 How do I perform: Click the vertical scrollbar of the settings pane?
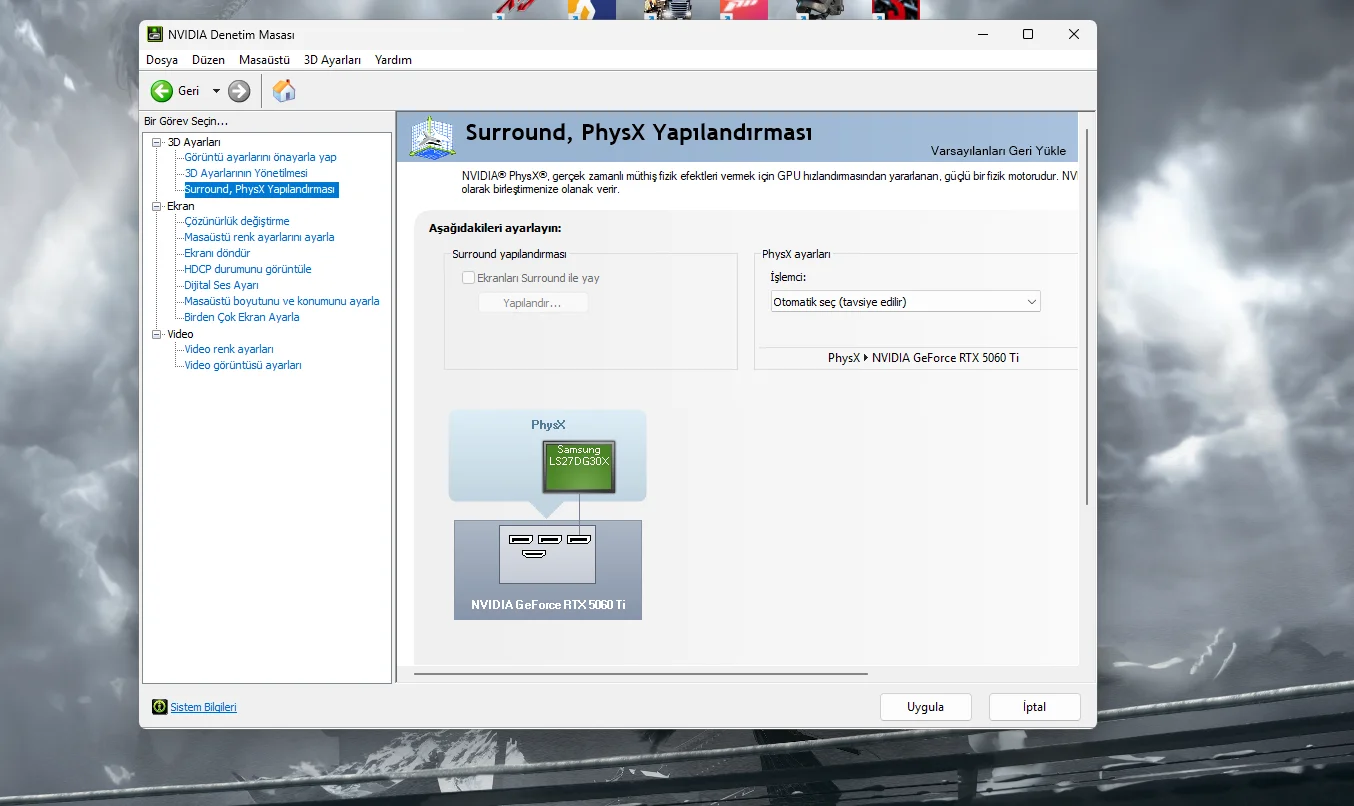(1087, 315)
